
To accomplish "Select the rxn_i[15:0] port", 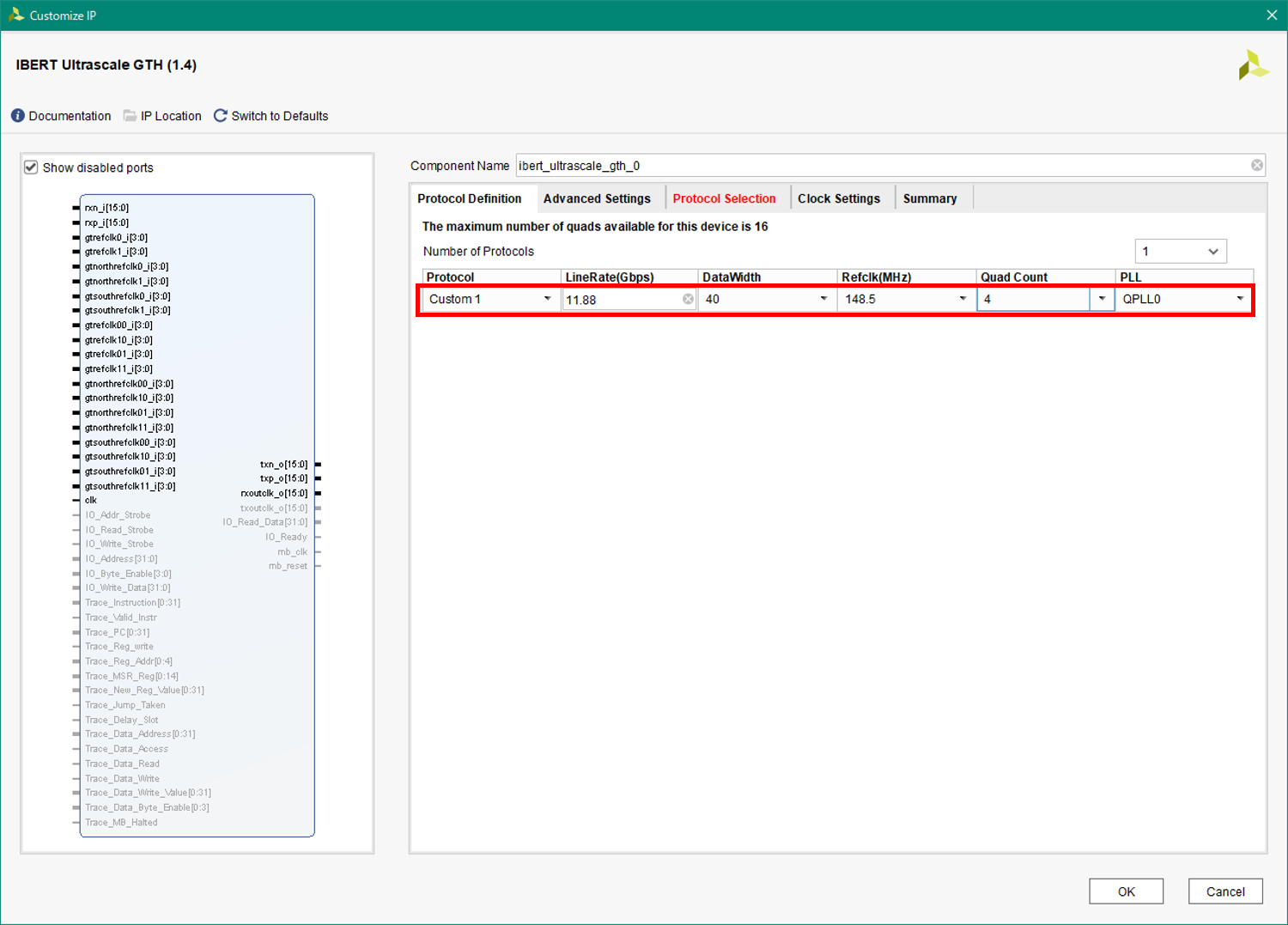I will tap(106, 208).
